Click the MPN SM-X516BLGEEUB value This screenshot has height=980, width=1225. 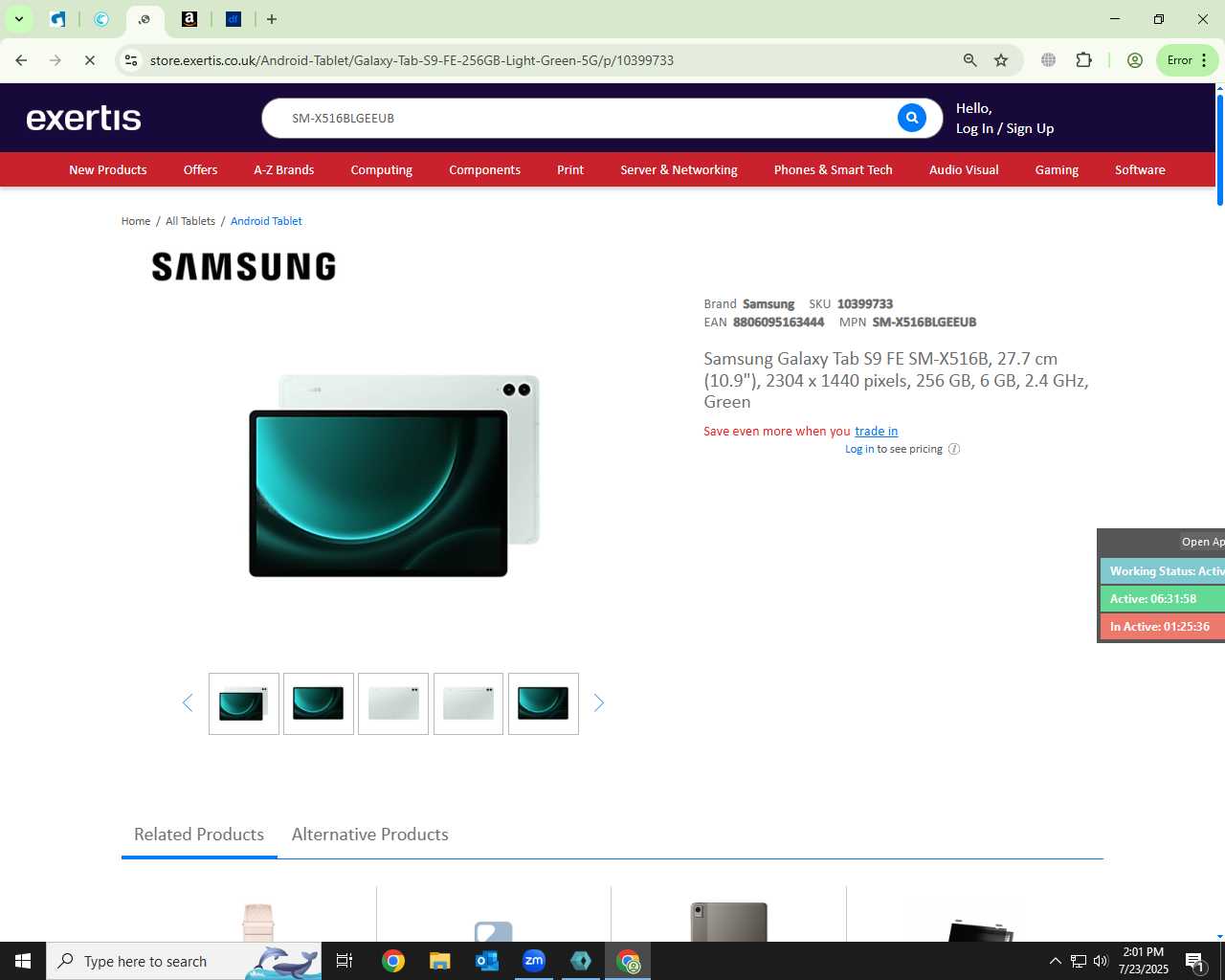[924, 323]
